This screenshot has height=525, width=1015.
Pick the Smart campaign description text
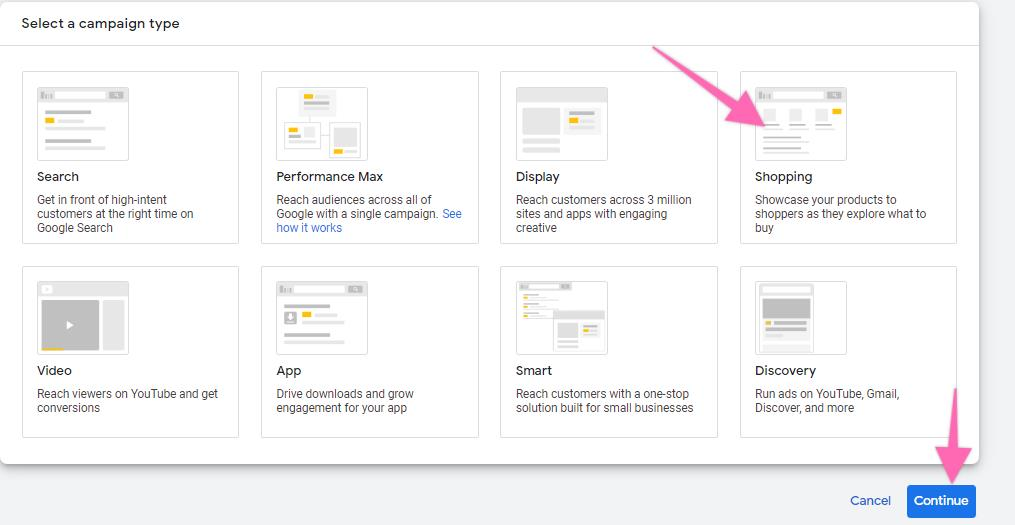(x=604, y=401)
